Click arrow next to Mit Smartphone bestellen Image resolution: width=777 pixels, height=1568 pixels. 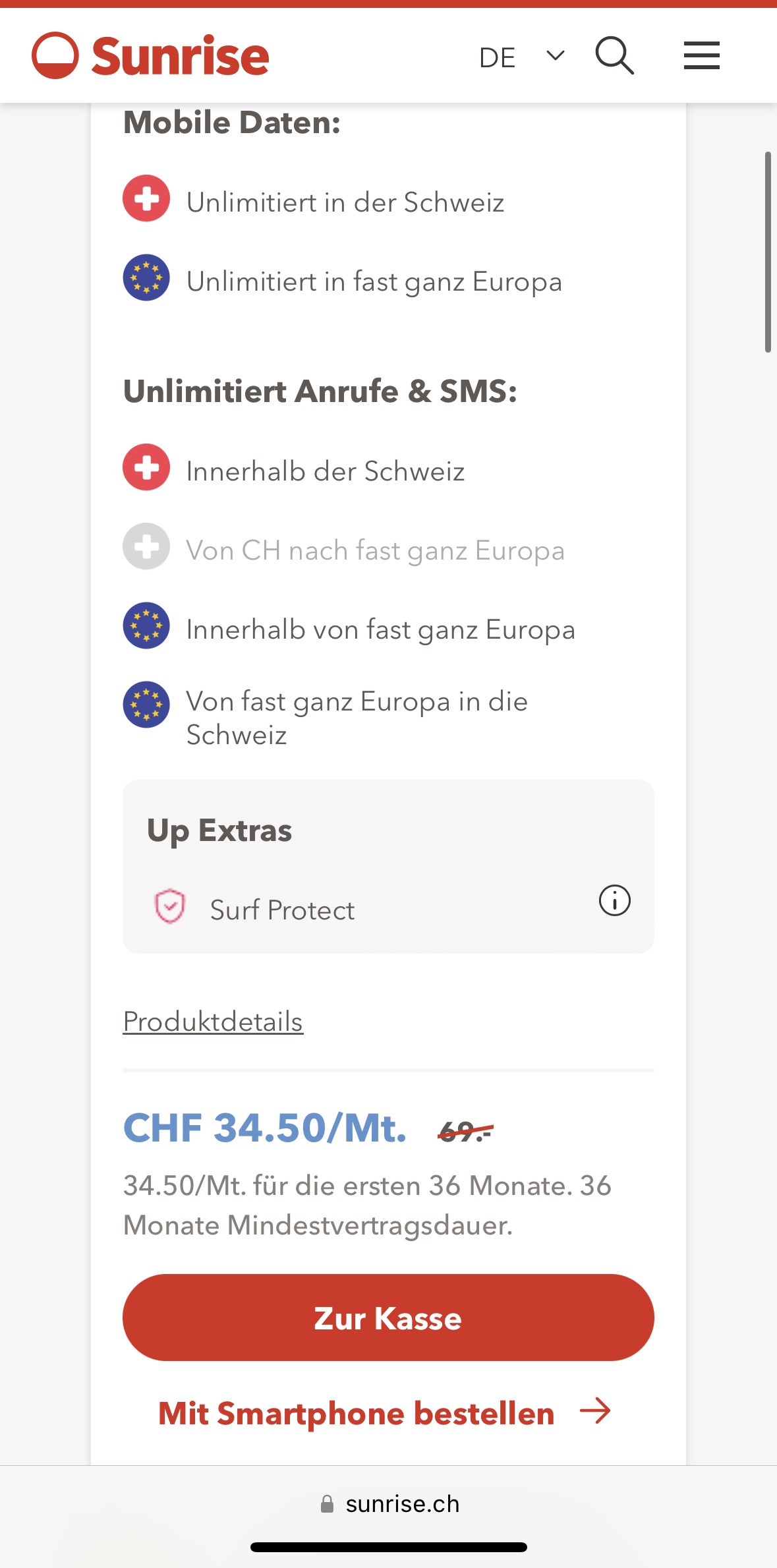click(x=595, y=1411)
